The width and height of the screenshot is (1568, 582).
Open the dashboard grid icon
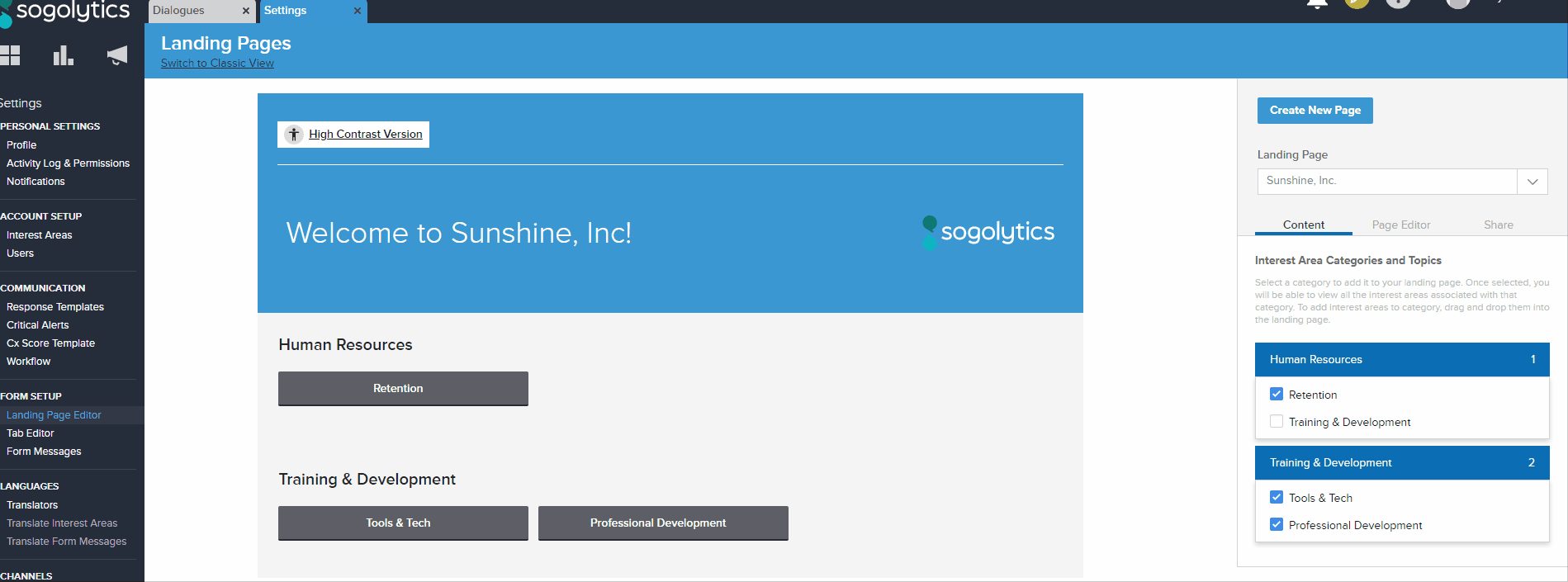click(10, 55)
